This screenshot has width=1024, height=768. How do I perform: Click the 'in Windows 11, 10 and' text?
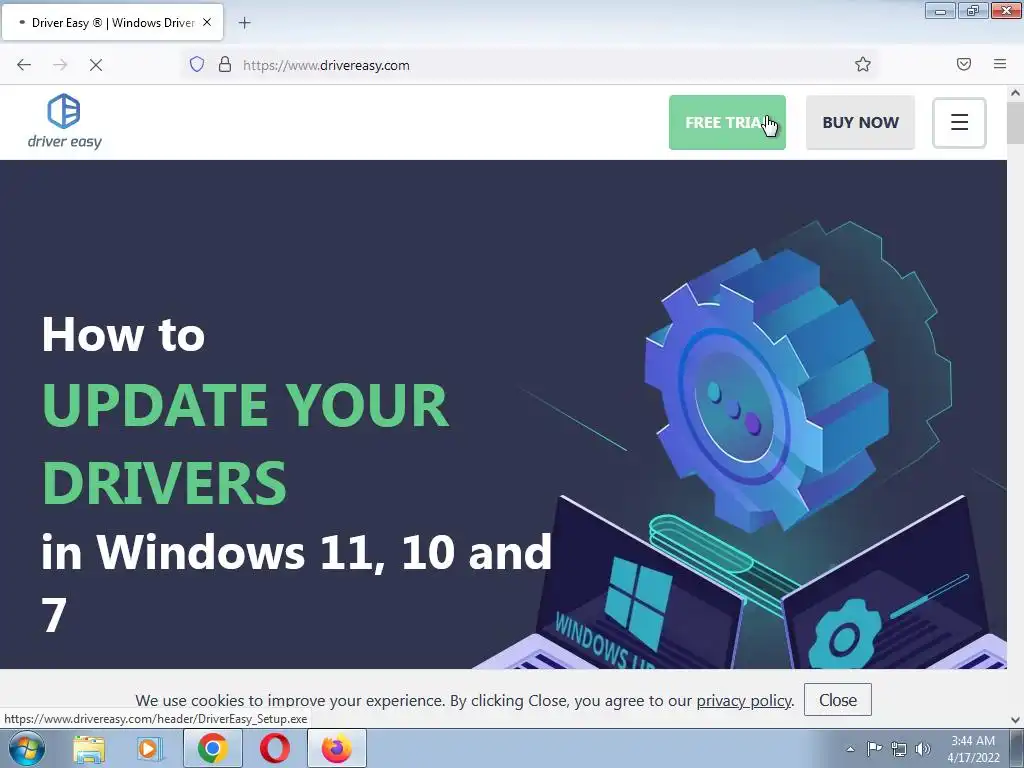click(296, 552)
